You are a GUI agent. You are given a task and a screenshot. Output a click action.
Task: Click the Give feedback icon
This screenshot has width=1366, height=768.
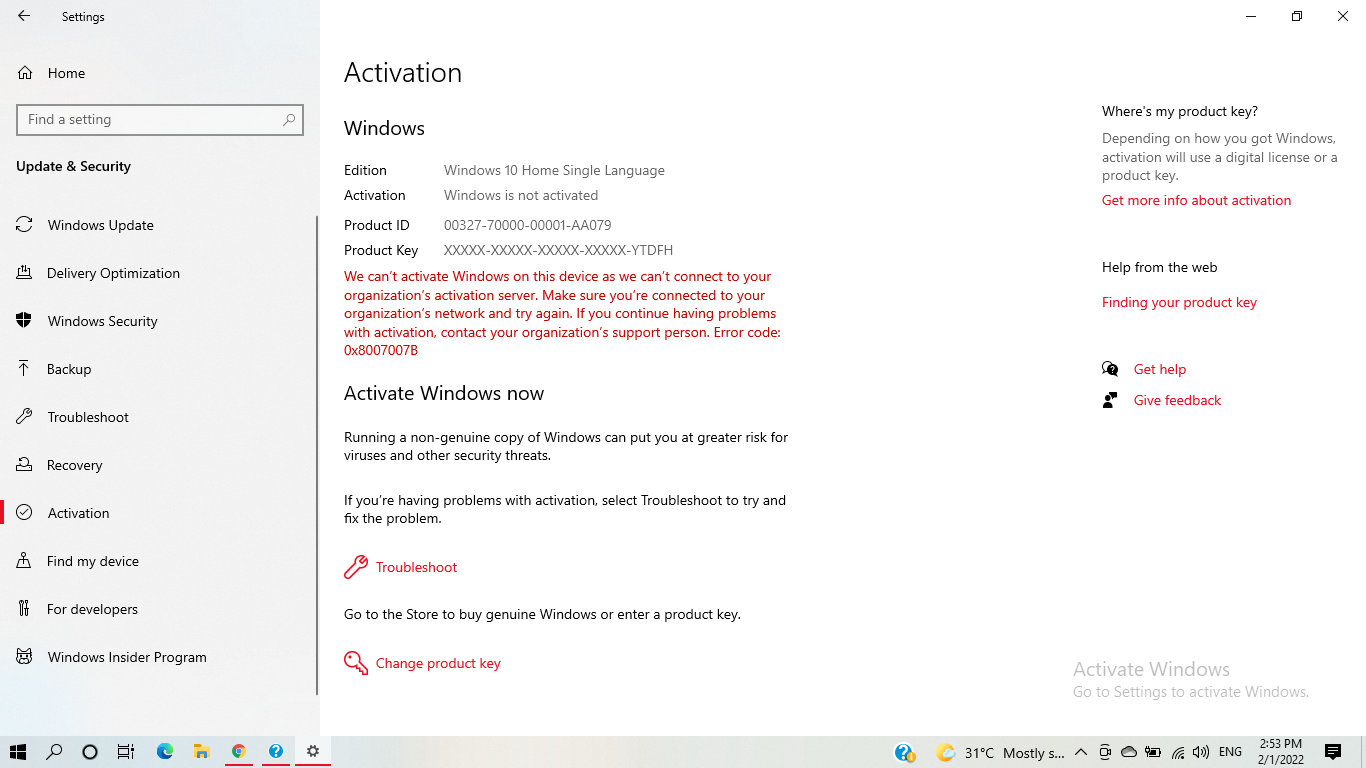tap(1109, 400)
